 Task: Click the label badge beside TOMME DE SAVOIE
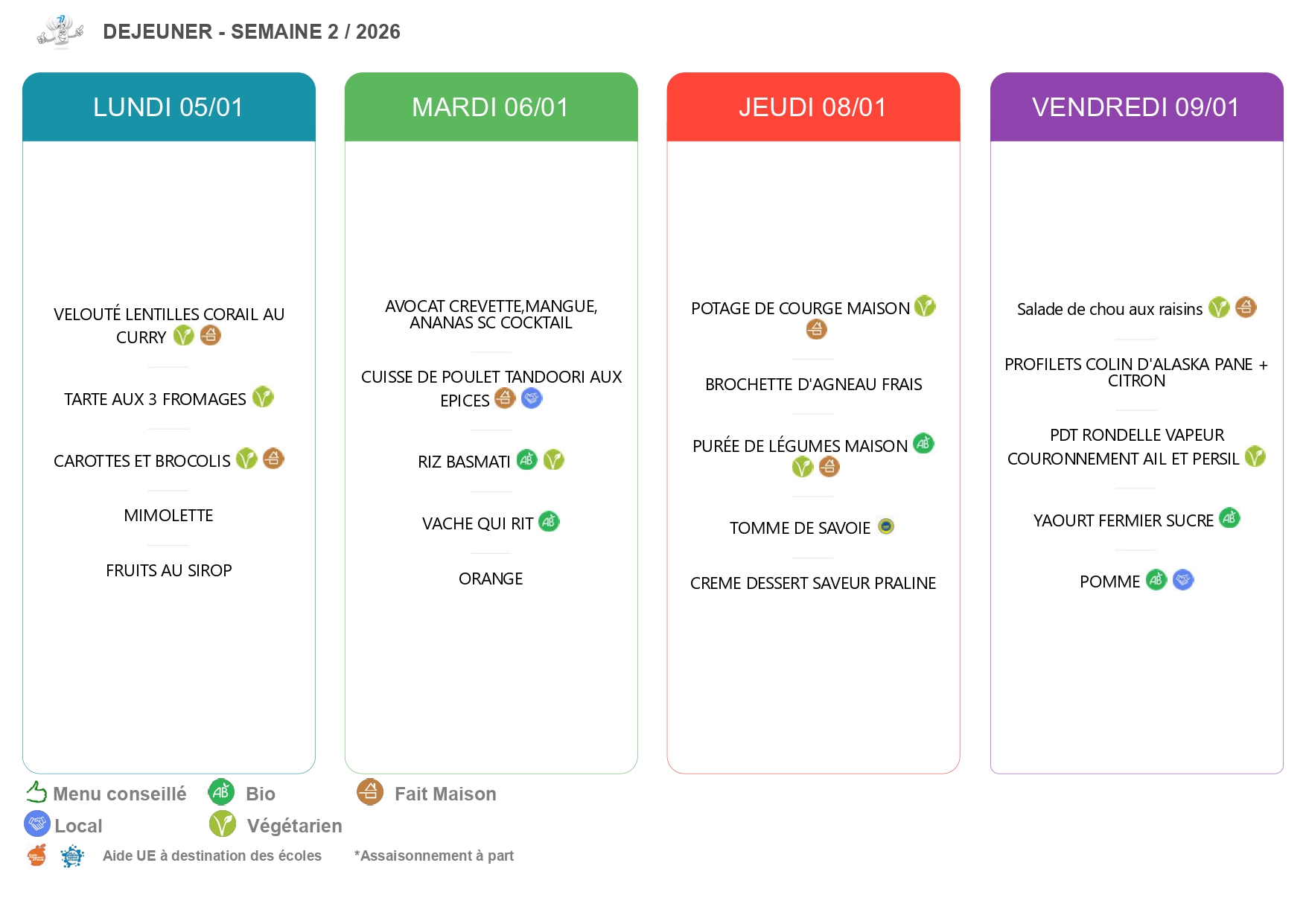885,526
